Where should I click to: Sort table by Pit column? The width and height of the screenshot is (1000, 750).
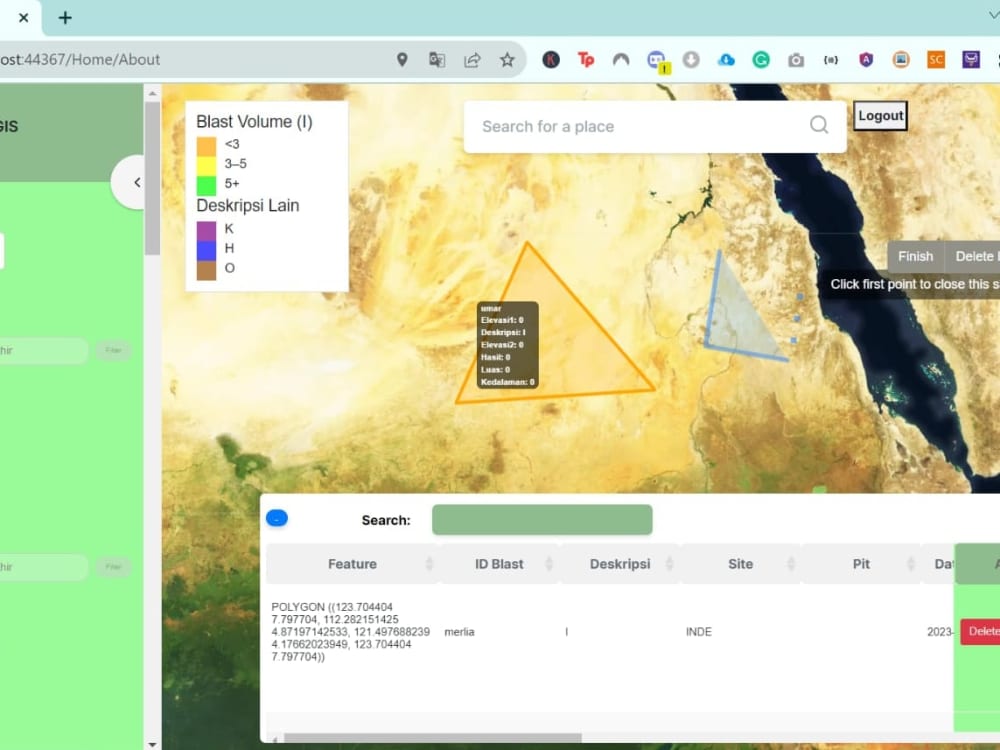click(861, 564)
